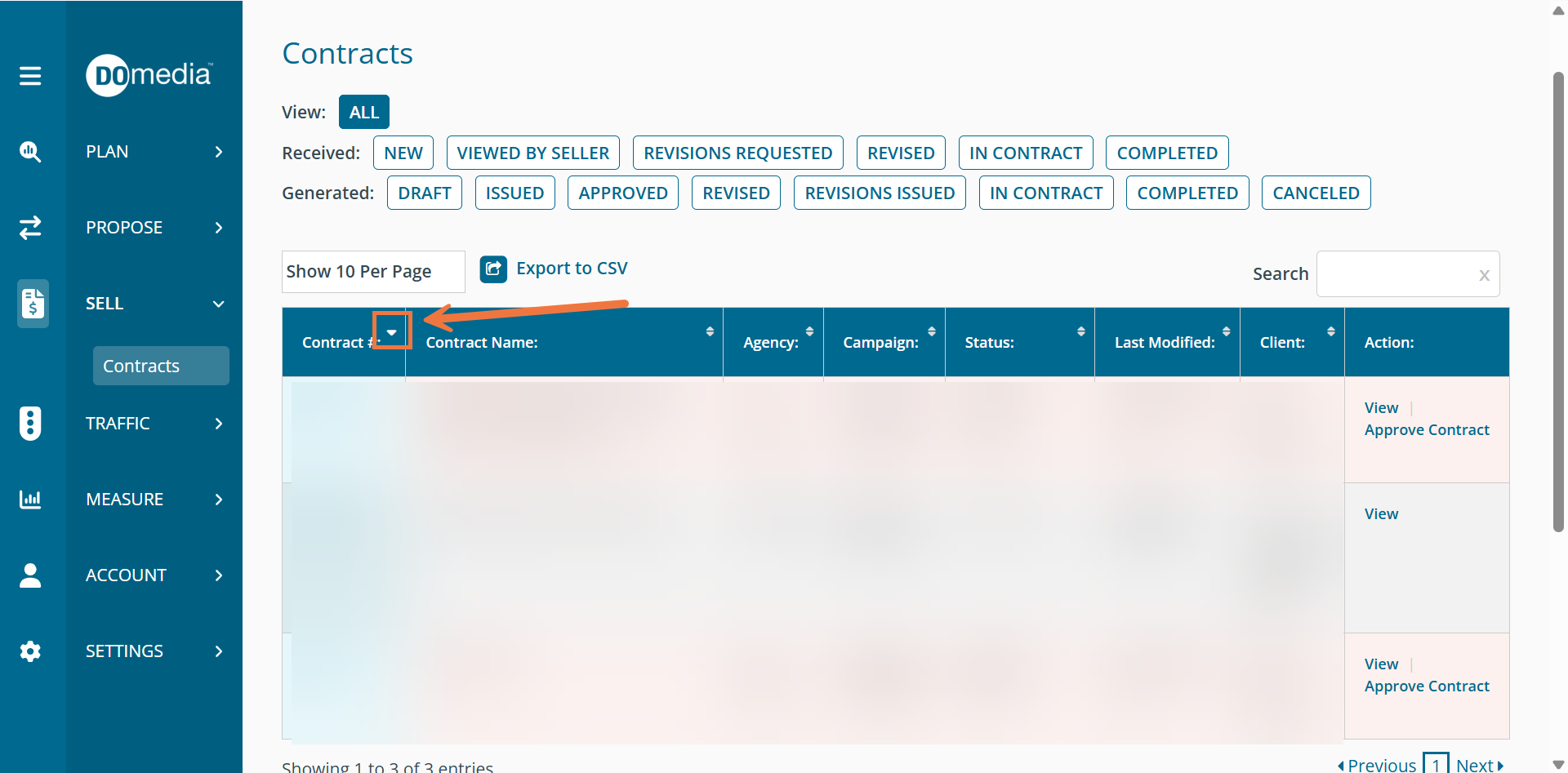Filter by CANCELED contracts
This screenshot has height=773, width=1568.
point(1315,193)
